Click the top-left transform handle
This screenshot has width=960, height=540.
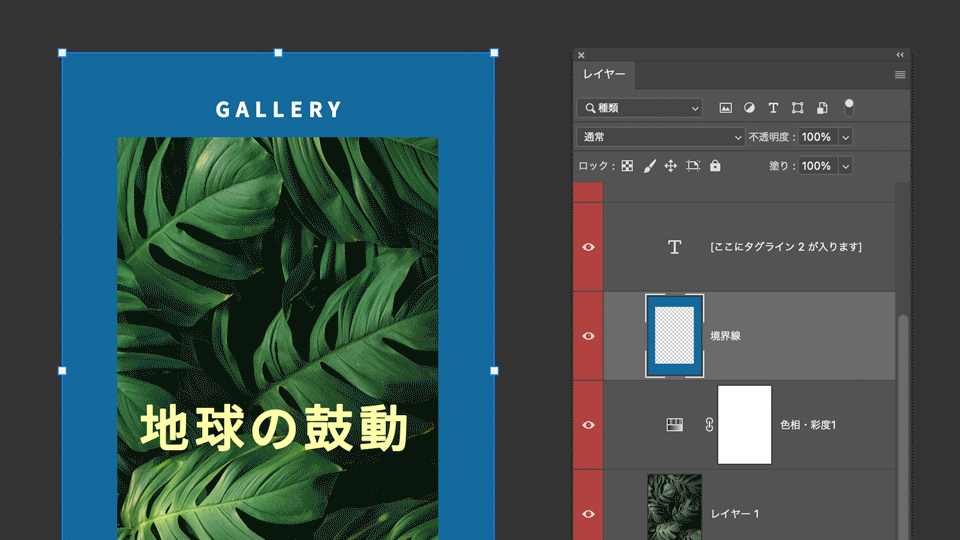point(62,53)
